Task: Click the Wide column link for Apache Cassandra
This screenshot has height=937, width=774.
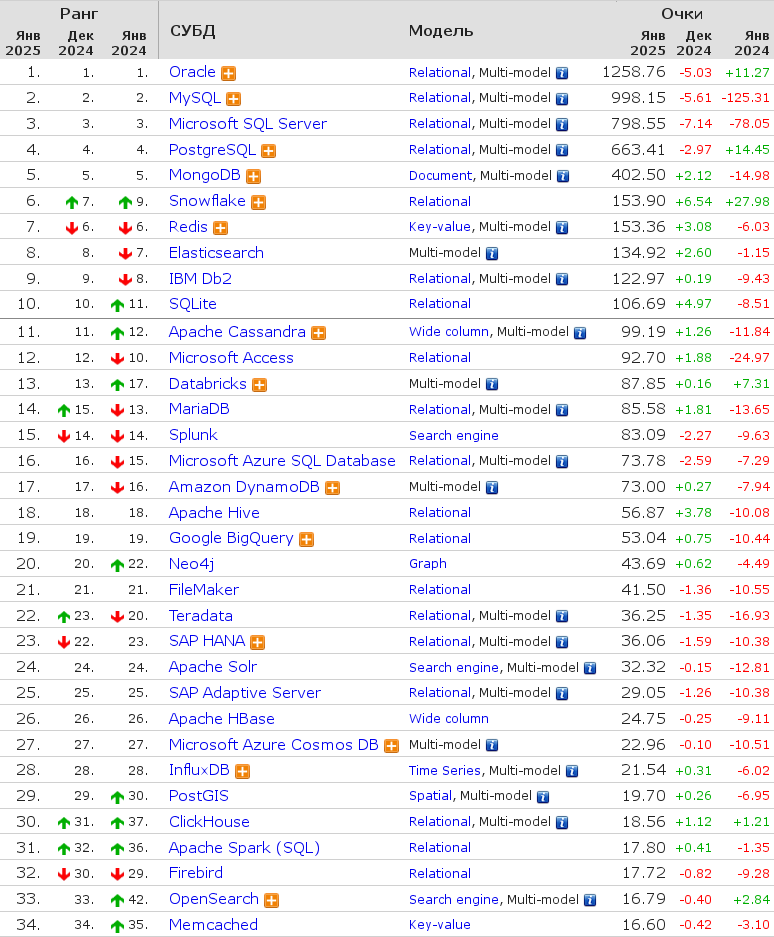Action: tap(449, 332)
